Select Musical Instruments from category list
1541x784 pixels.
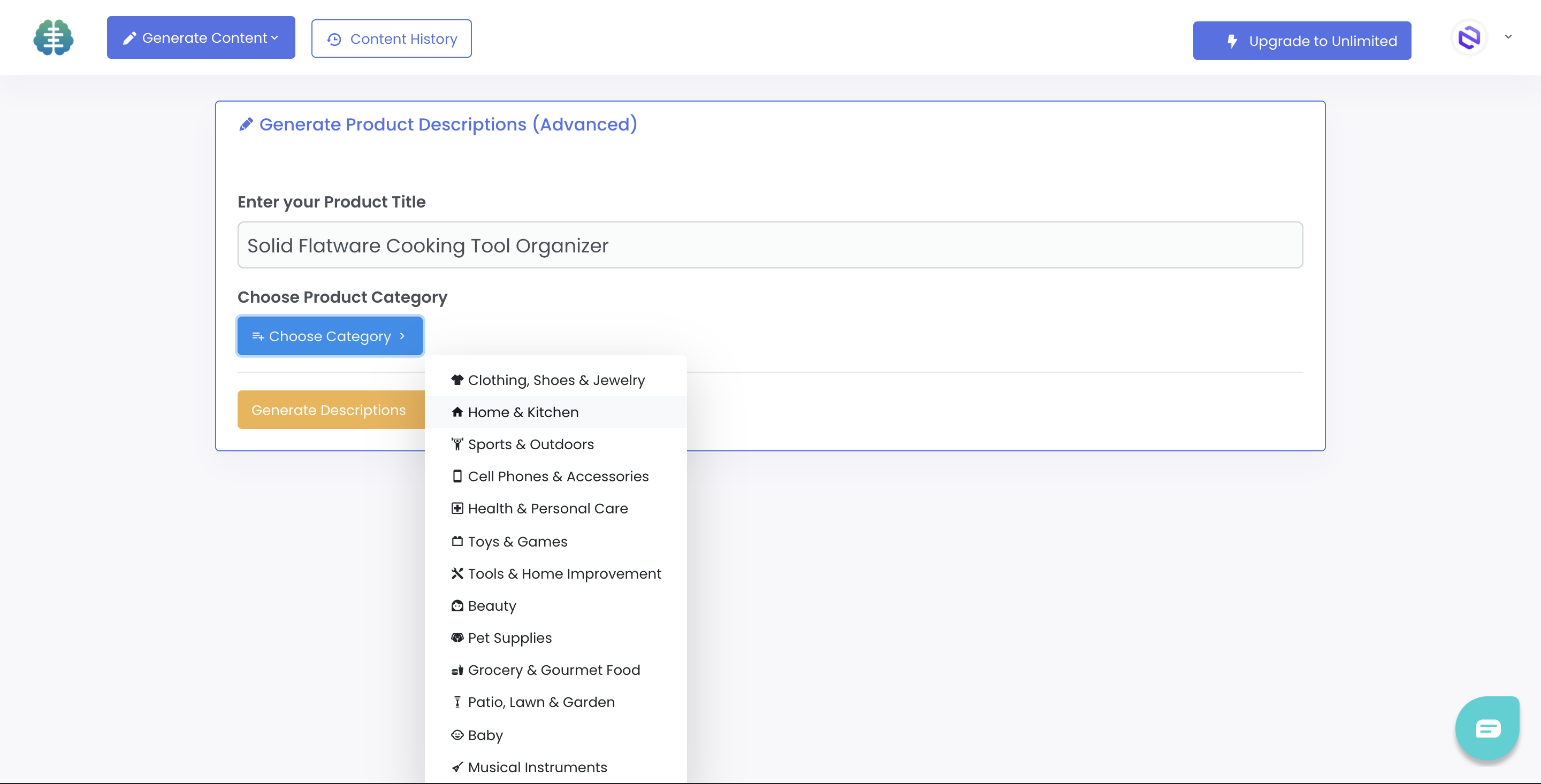pos(537,767)
